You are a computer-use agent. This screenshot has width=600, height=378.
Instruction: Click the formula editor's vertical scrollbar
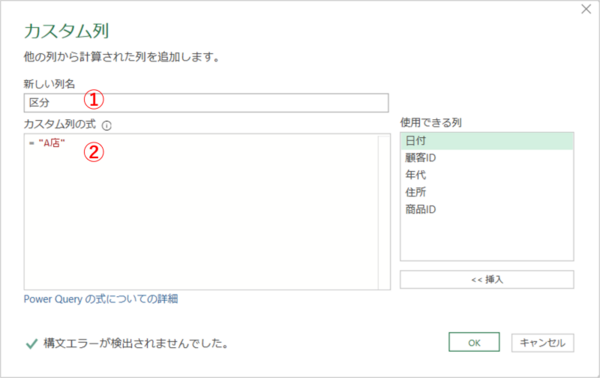click(384, 212)
